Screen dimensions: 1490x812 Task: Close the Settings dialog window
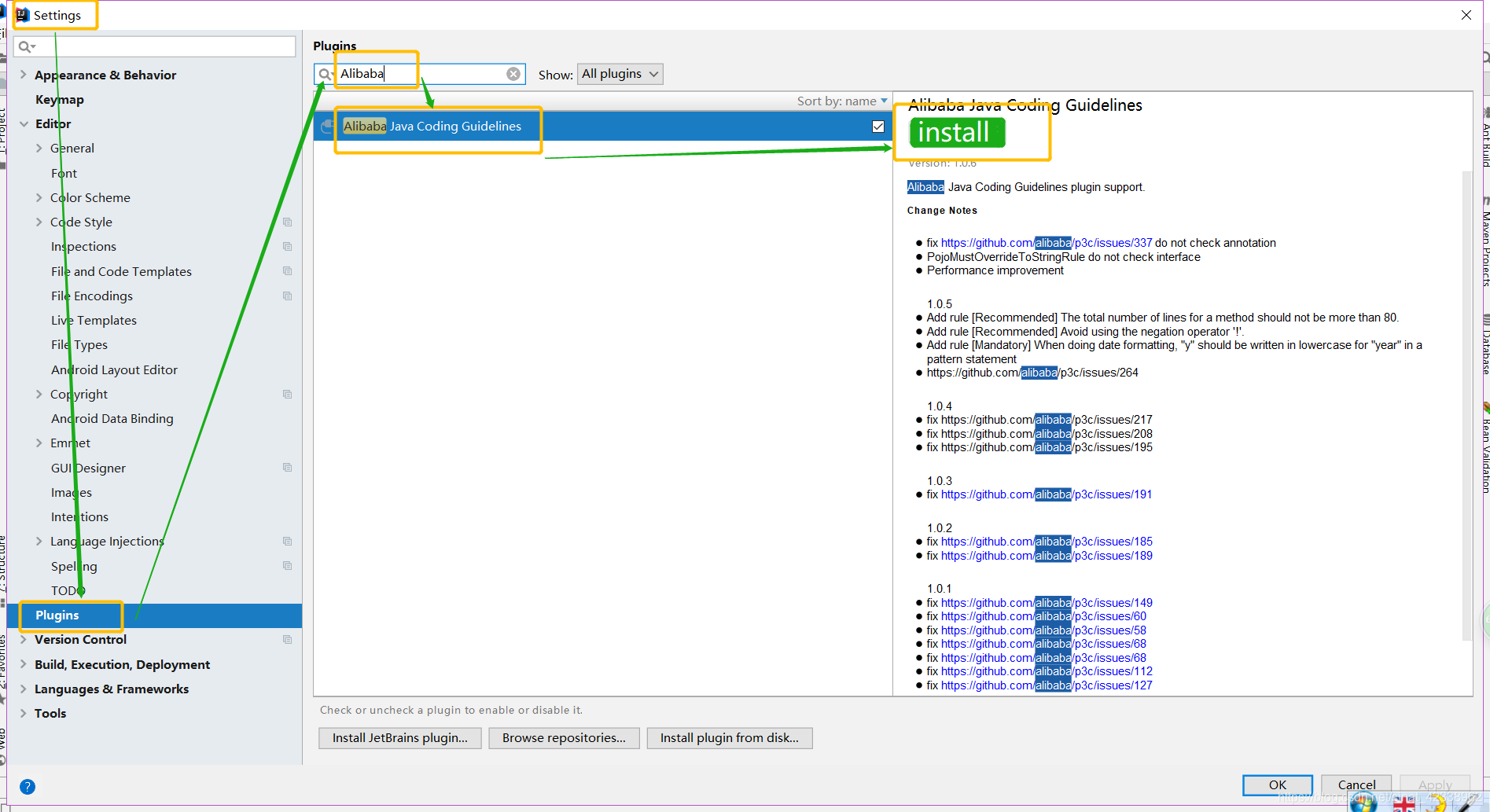click(1466, 15)
